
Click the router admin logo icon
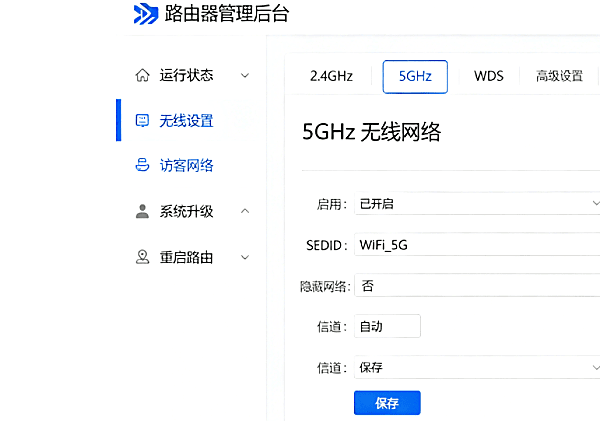(x=146, y=14)
